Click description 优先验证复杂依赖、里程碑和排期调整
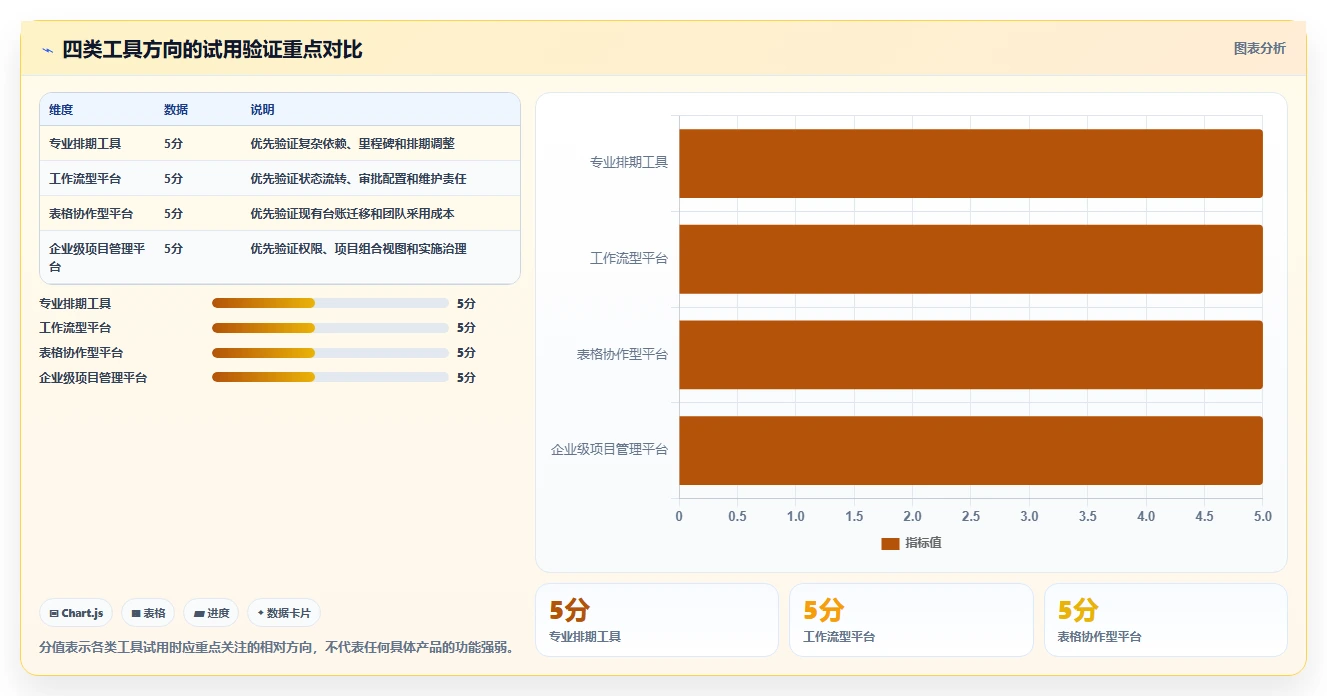This screenshot has width=1327, height=696. (x=352, y=144)
